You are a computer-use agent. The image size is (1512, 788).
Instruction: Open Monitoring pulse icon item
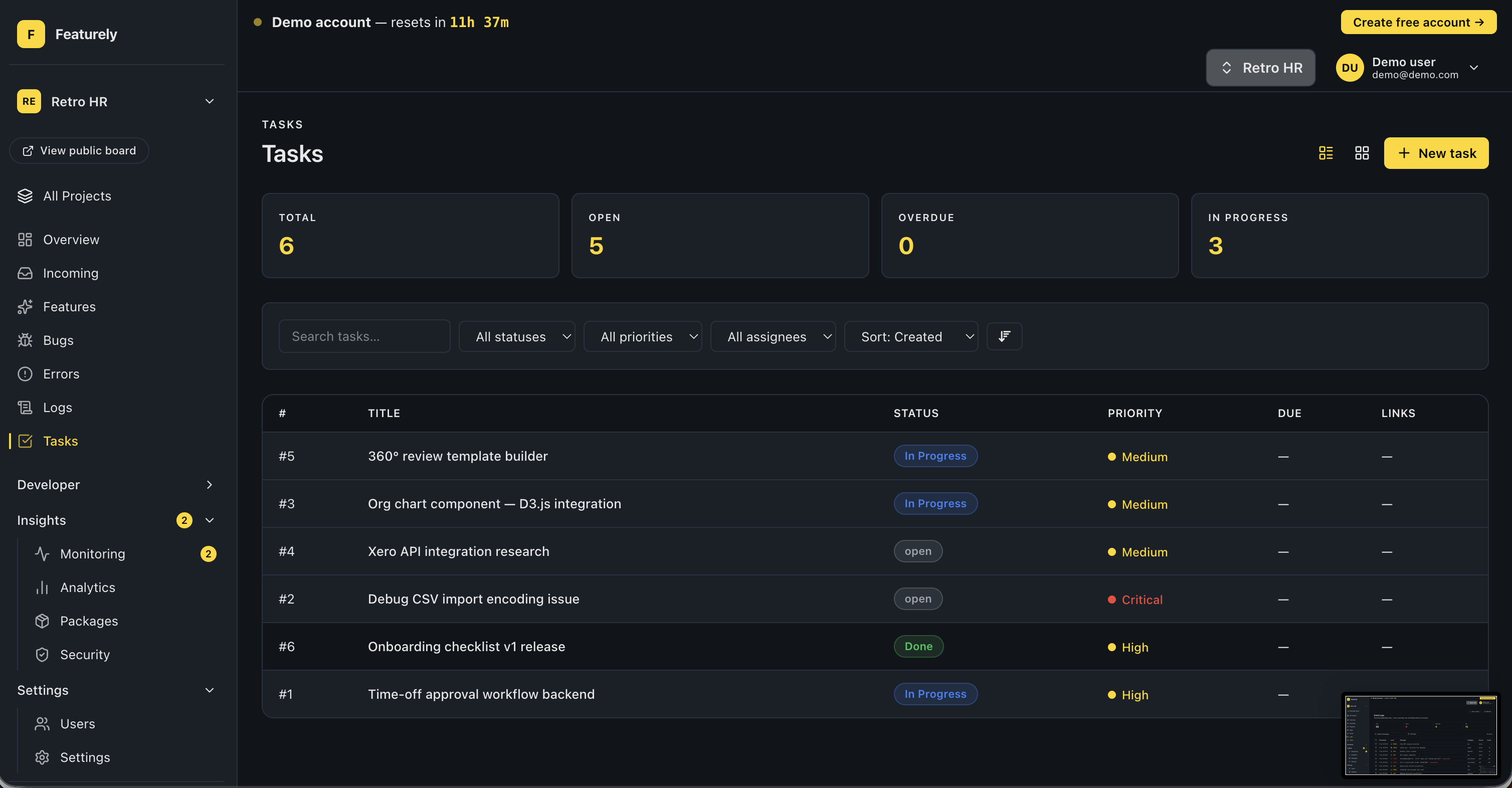click(42, 554)
